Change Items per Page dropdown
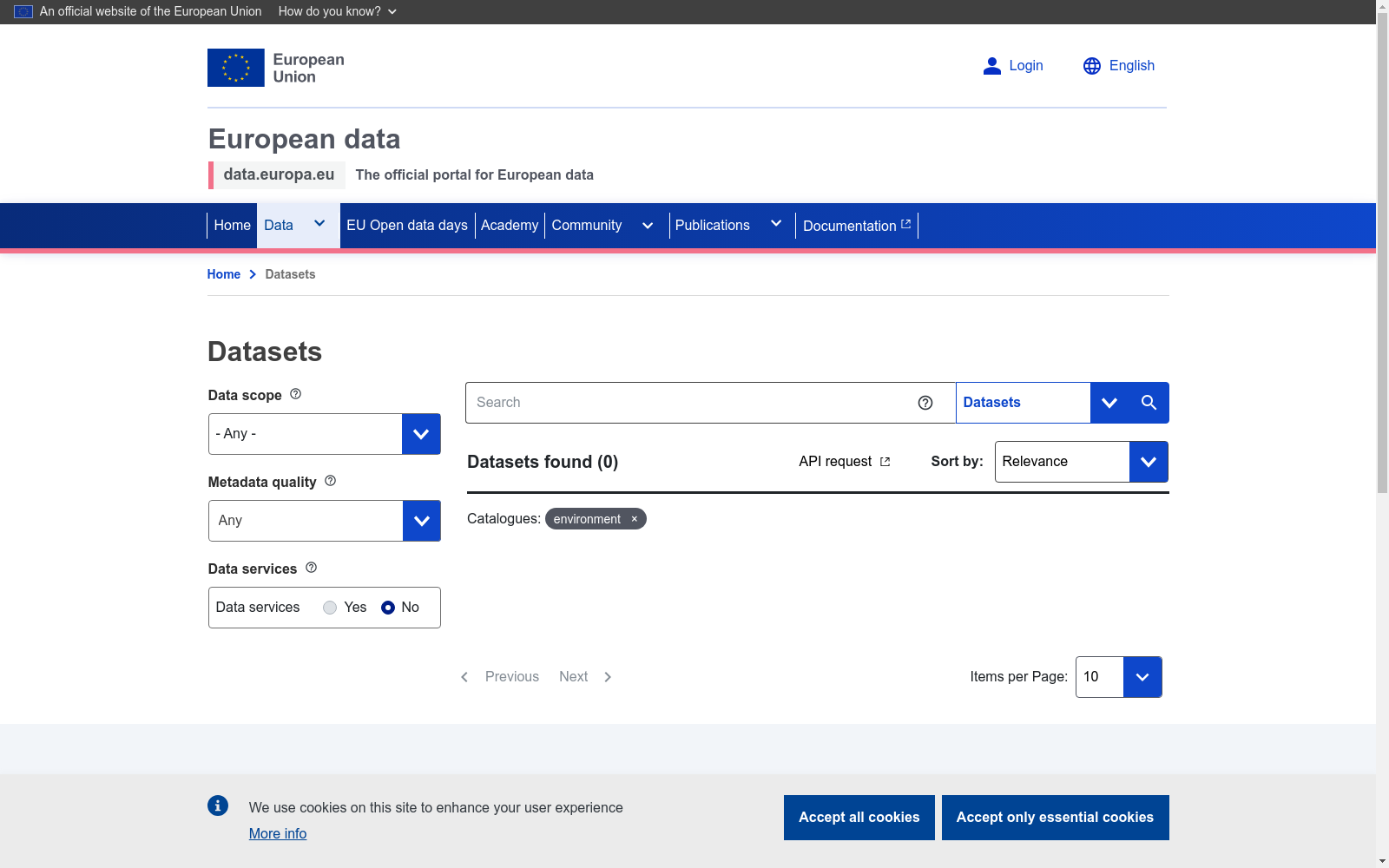Image resolution: width=1389 pixels, height=868 pixels. 1119,677
